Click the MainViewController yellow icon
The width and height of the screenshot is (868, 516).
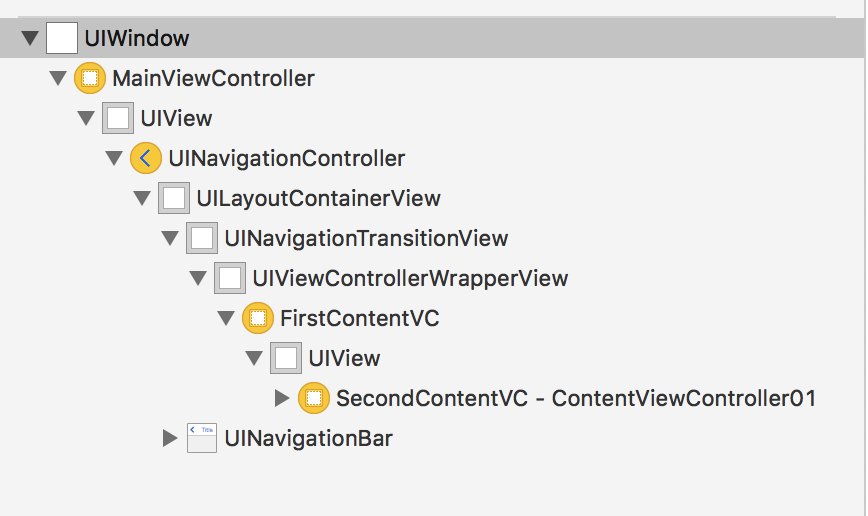pos(90,78)
